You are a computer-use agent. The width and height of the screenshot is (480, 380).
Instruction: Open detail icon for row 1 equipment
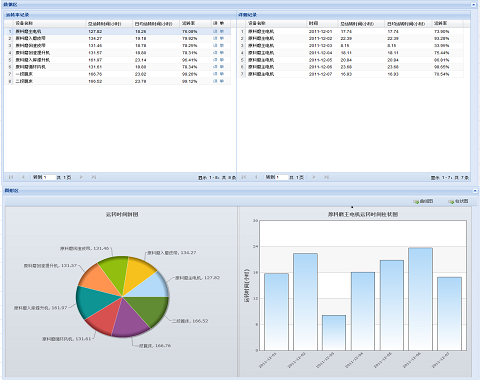215,31
